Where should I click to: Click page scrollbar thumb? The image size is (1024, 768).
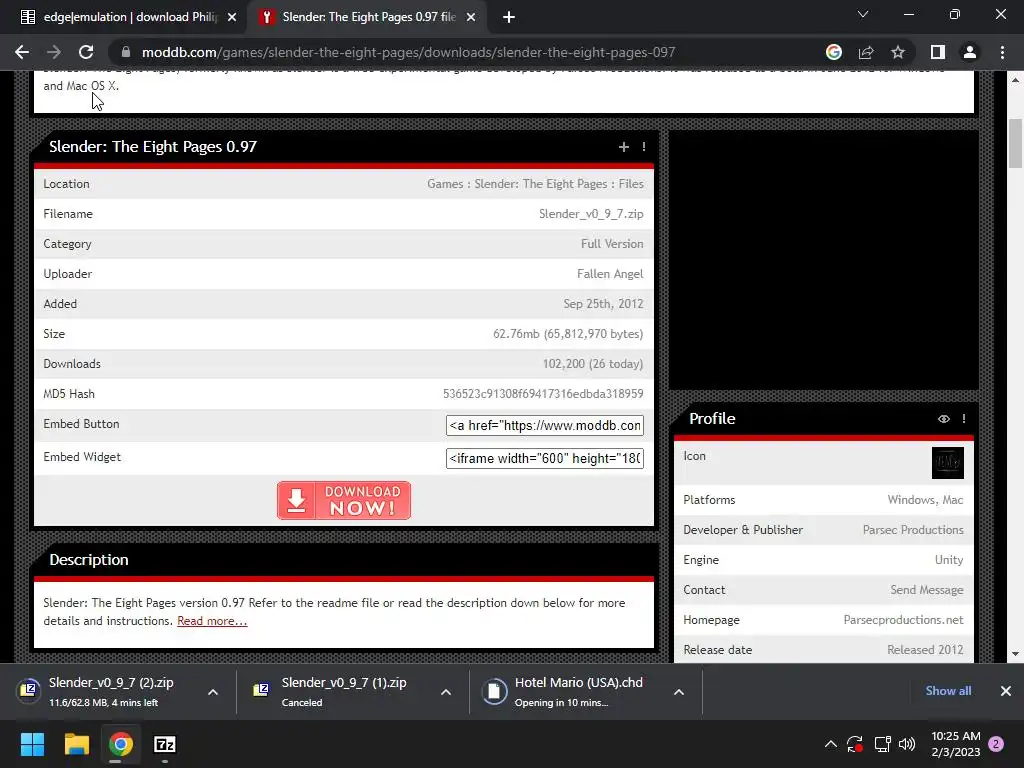coord(1015,143)
